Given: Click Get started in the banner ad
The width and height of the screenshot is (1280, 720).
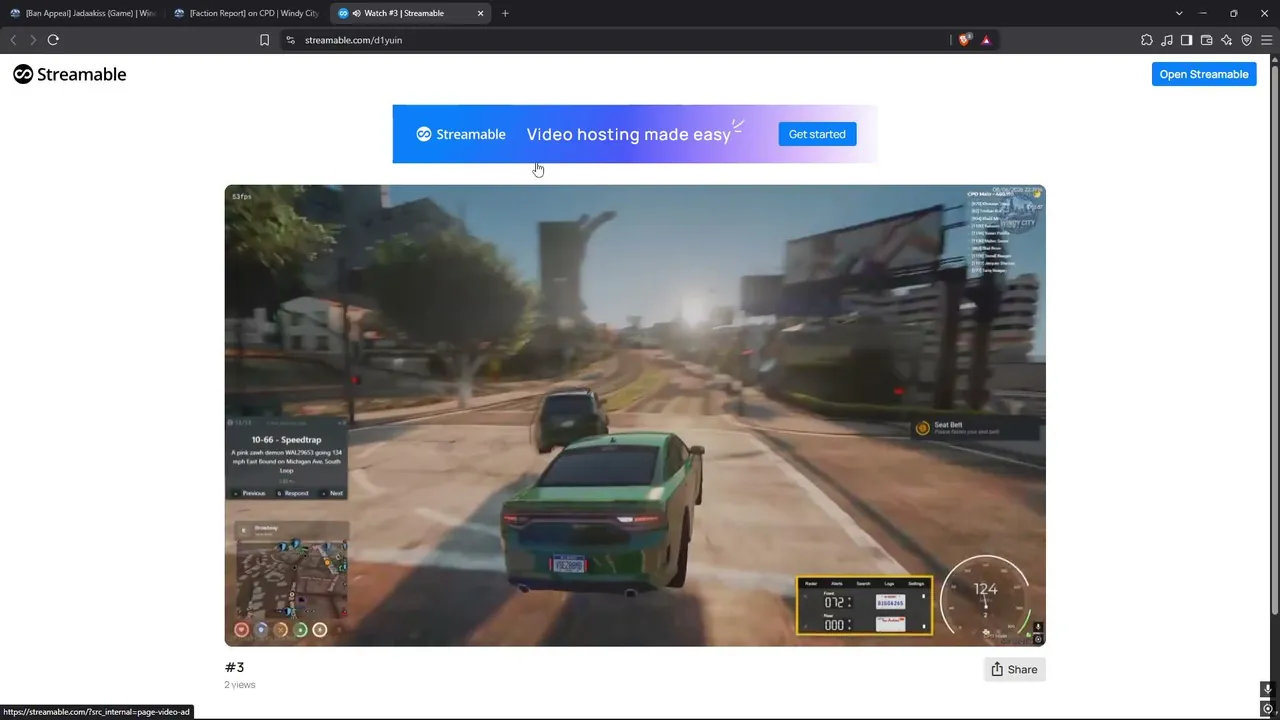Looking at the screenshot, I should tap(817, 134).
